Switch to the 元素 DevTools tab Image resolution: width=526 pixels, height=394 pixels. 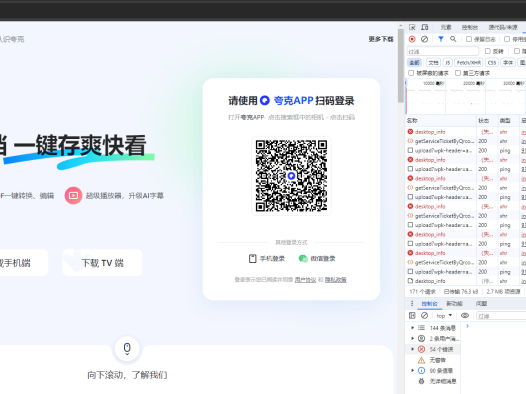click(x=446, y=27)
